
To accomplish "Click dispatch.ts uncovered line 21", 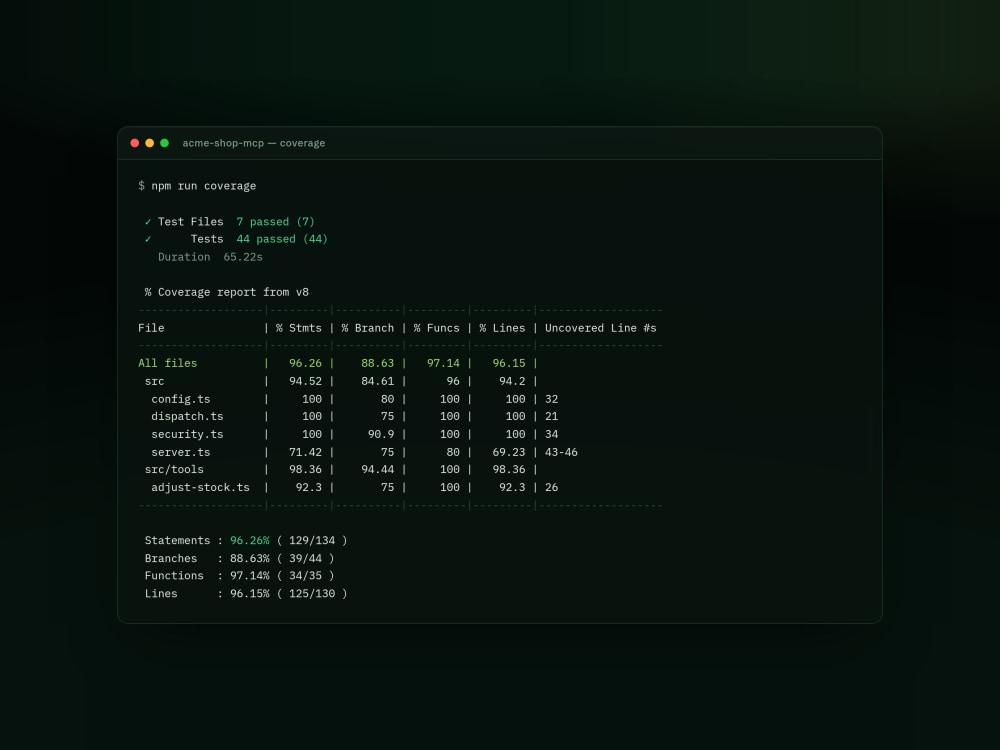I will 552,416.
